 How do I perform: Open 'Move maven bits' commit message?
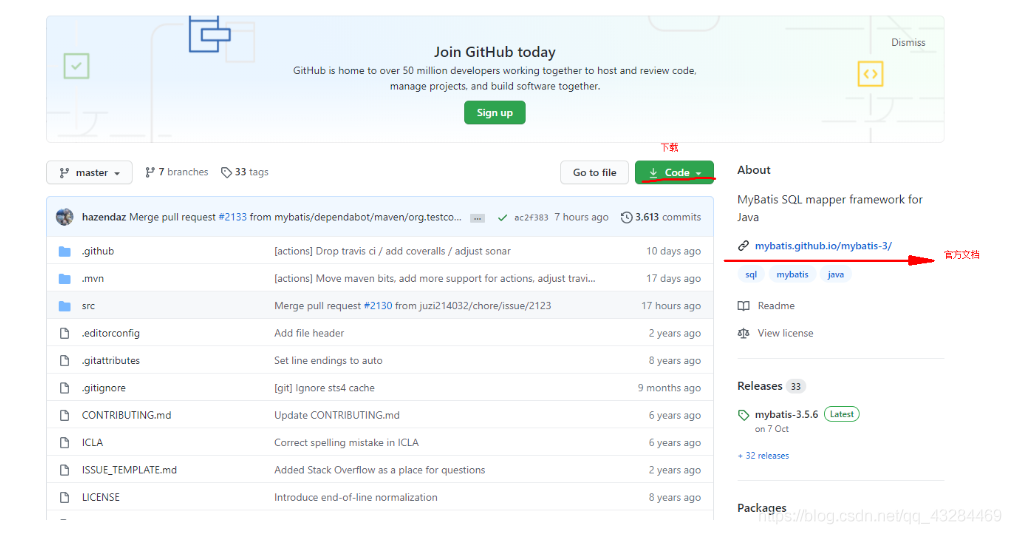[435, 279]
